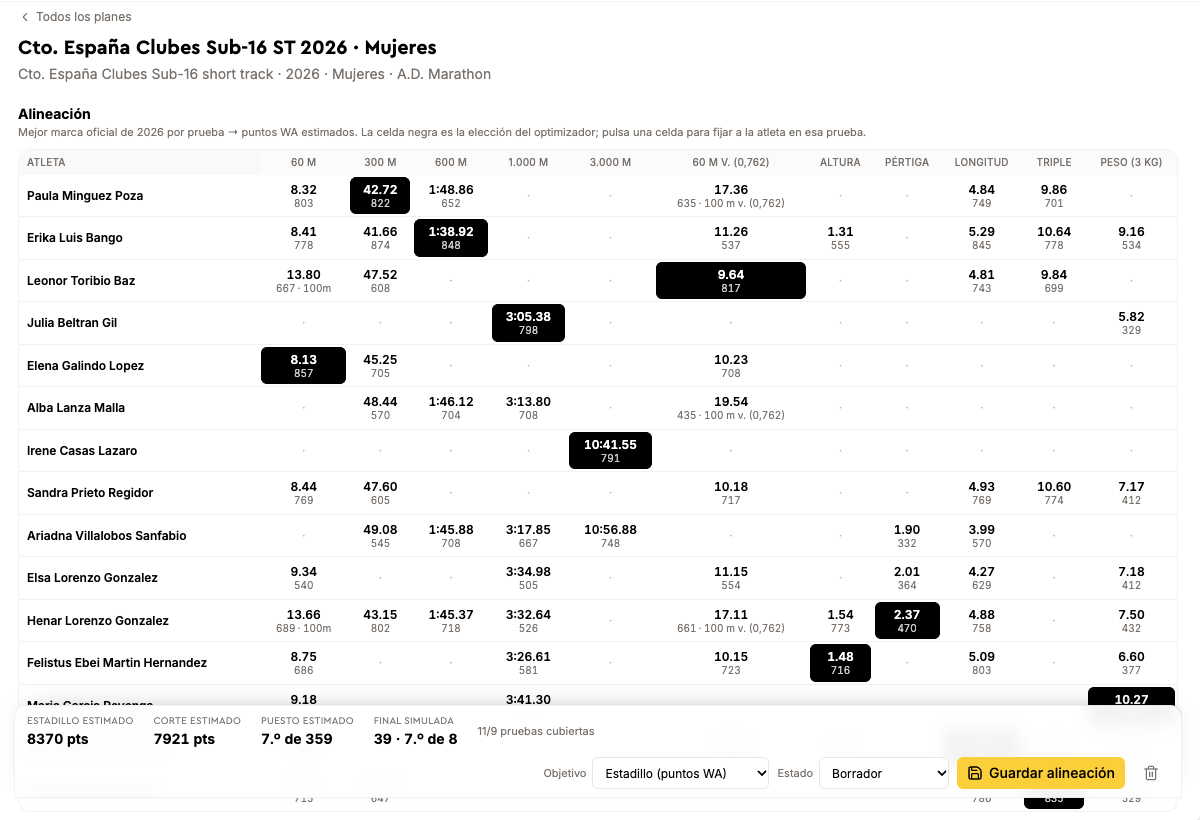Click Leonor Toribio Baz 60 M cell 13.80
This screenshot has width=1200, height=820.
coord(304,281)
